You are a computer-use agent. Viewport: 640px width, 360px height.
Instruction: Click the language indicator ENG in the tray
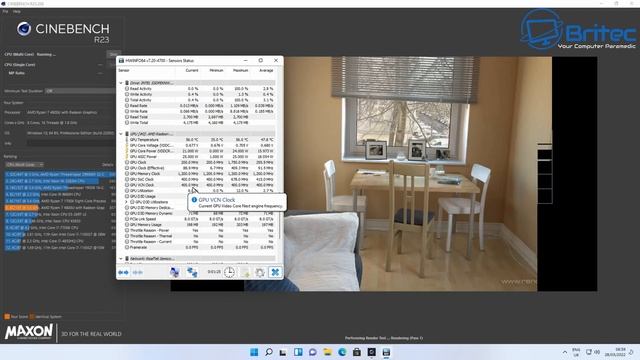click(576, 352)
